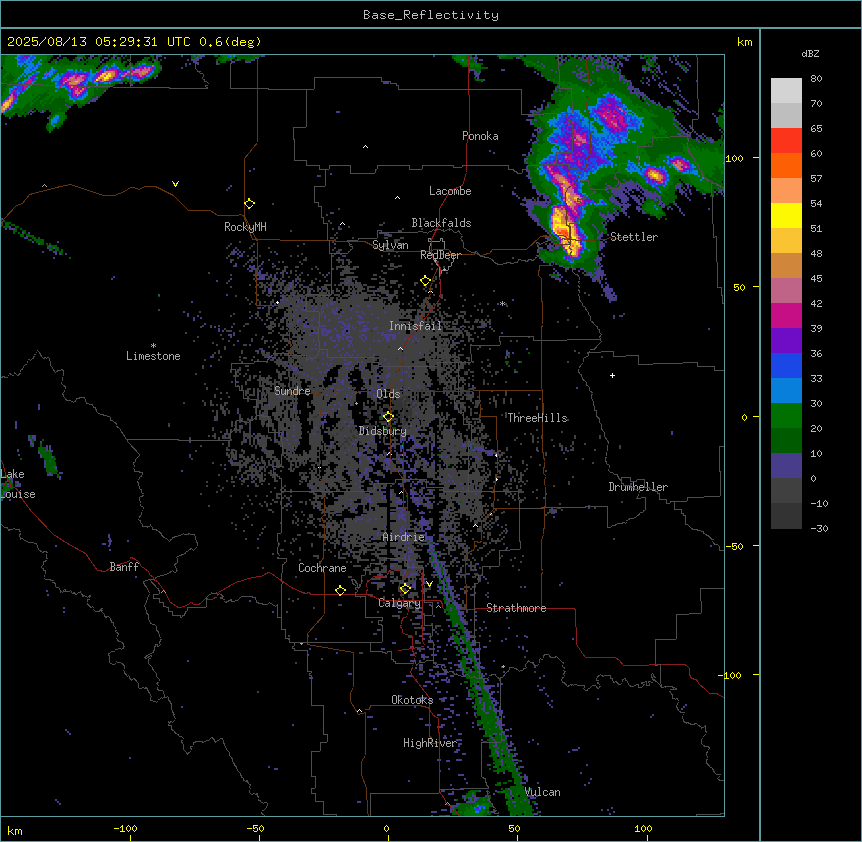Click the Lacombe city label
Image resolution: width=862 pixels, height=842 pixels.
point(450,191)
